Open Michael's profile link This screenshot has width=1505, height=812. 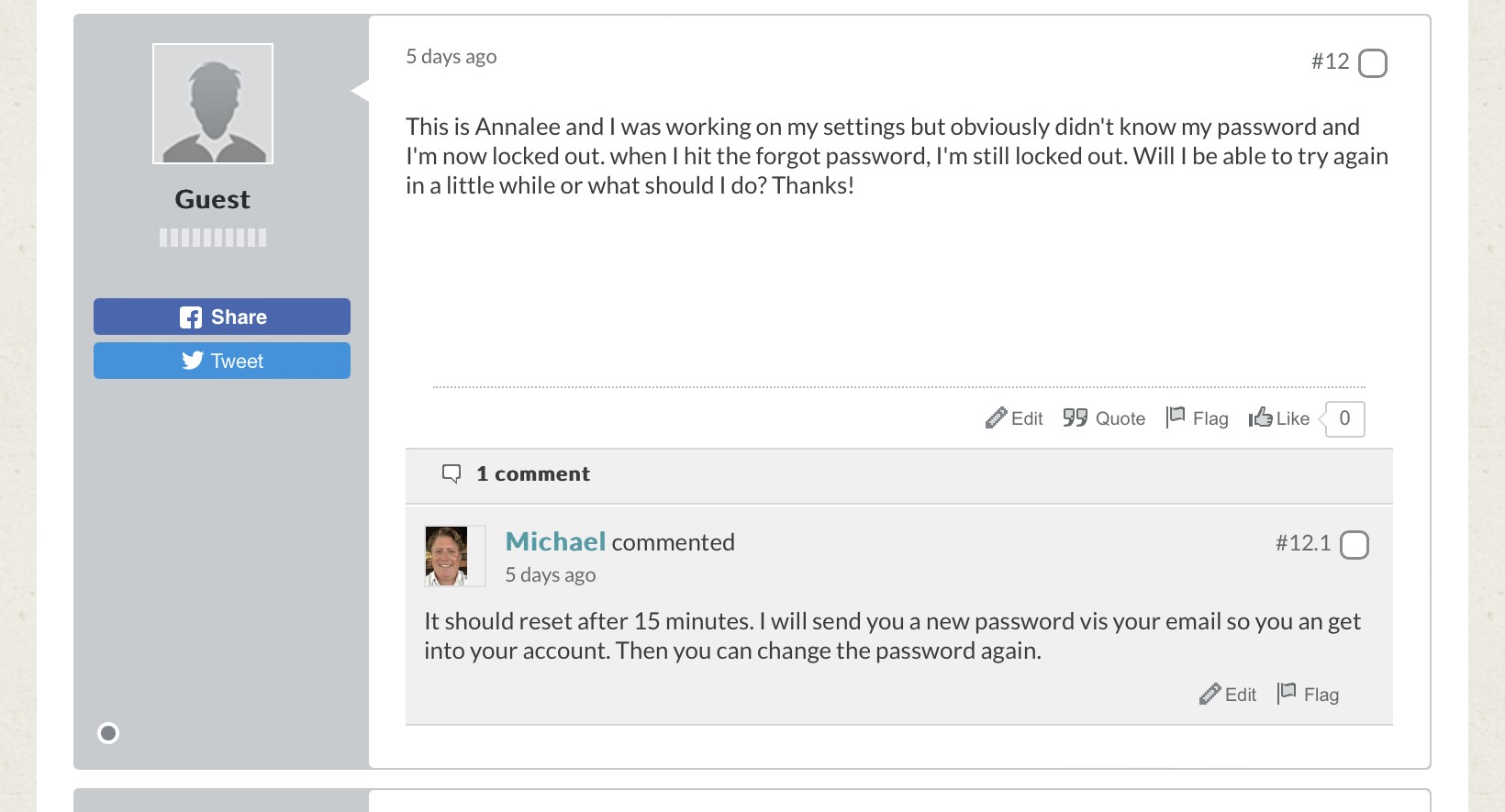click(555, 541)
